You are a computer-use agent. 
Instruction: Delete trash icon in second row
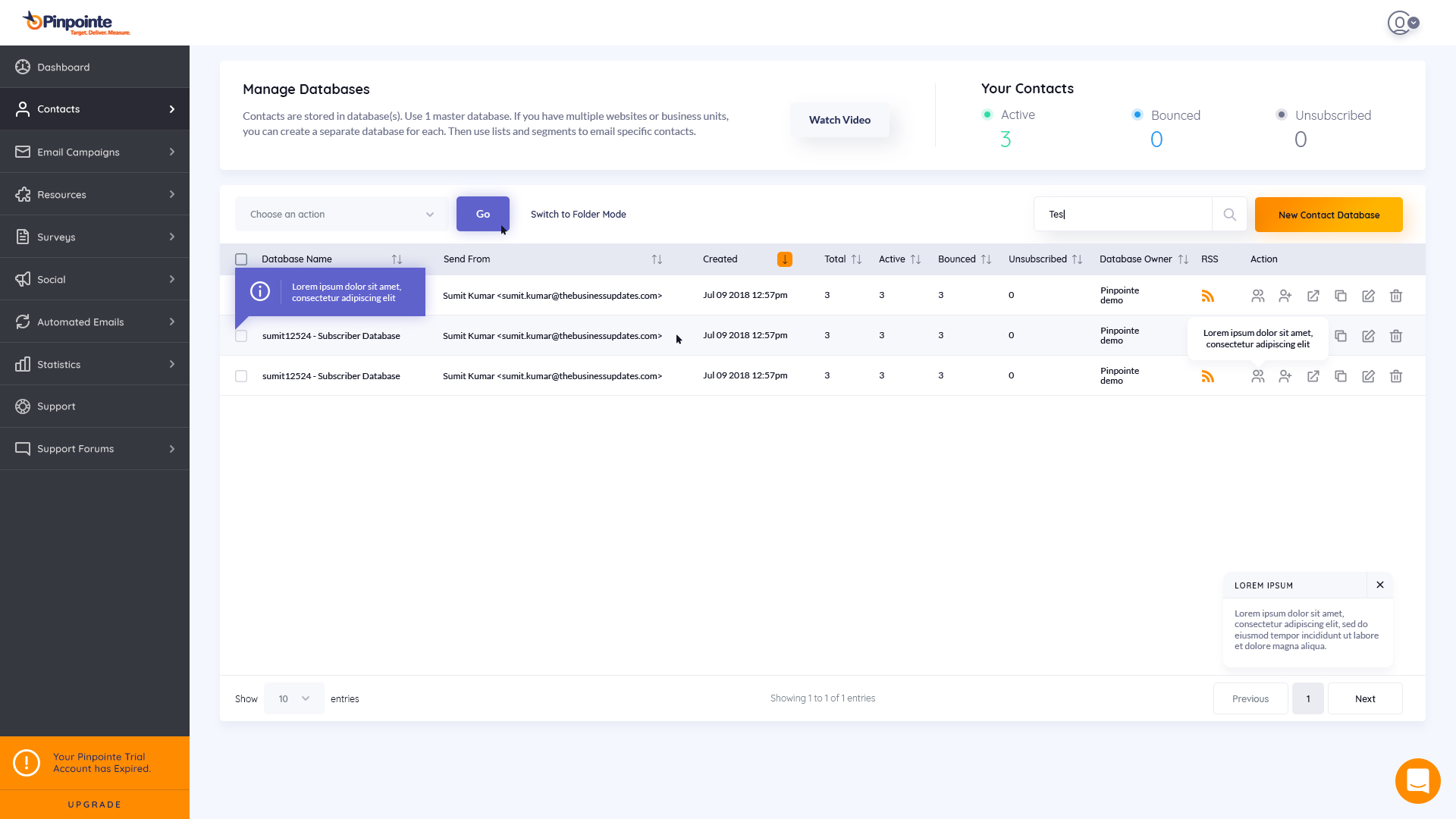pyautogui.click(x=1396, y=336)
